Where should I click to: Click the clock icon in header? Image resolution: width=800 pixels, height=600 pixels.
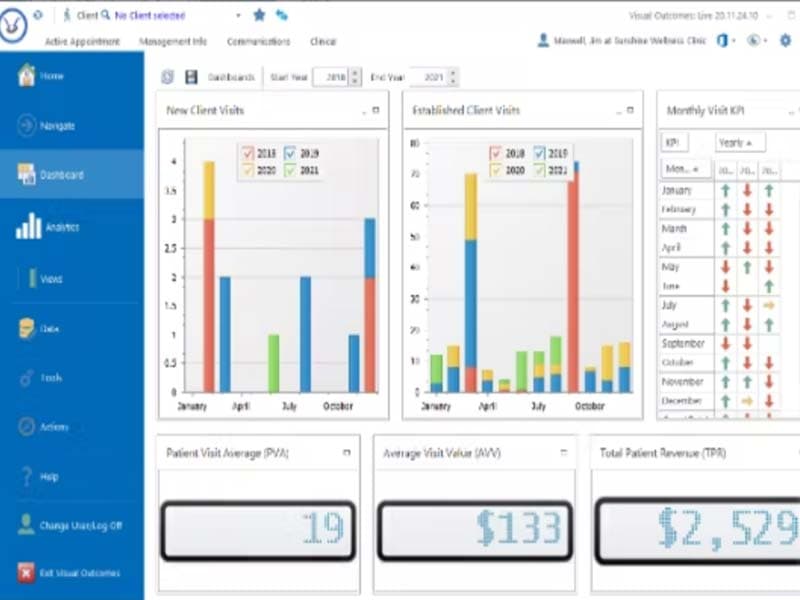pos(754,40)
